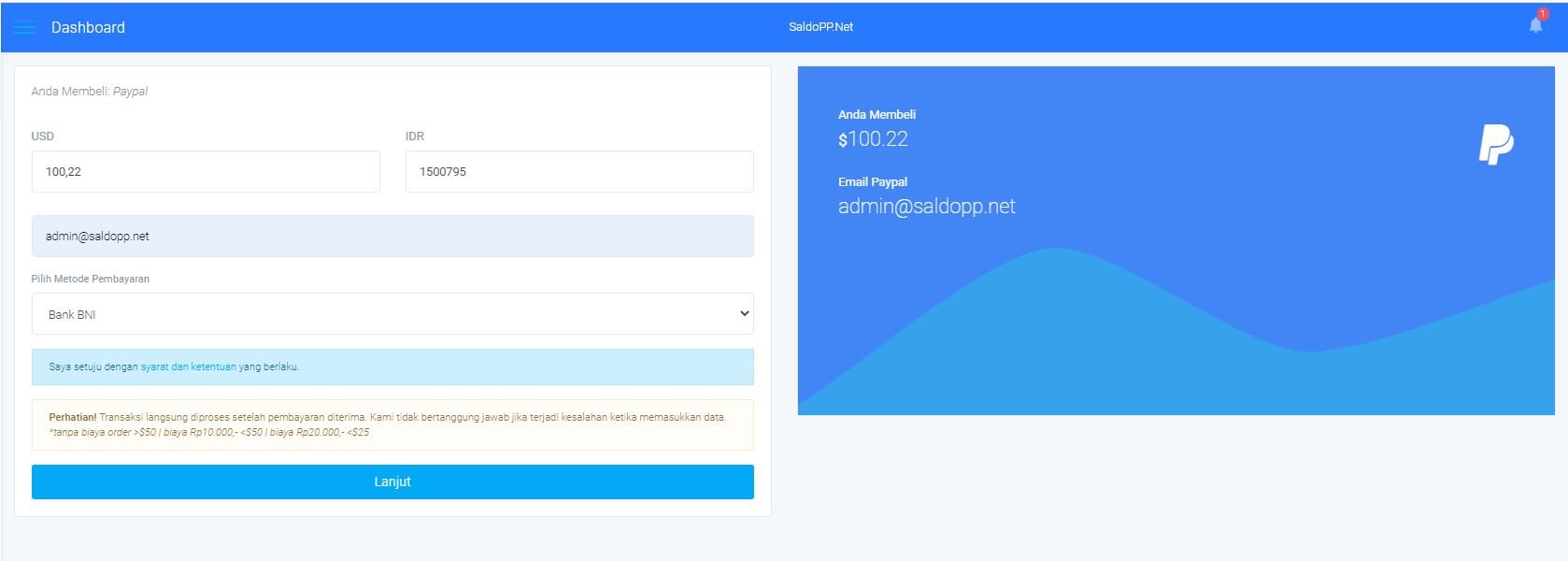This screenshot has width=1568, height=561.
Task: Click the Pilih Metode Pembayaran label
Action: coord(91,279)
